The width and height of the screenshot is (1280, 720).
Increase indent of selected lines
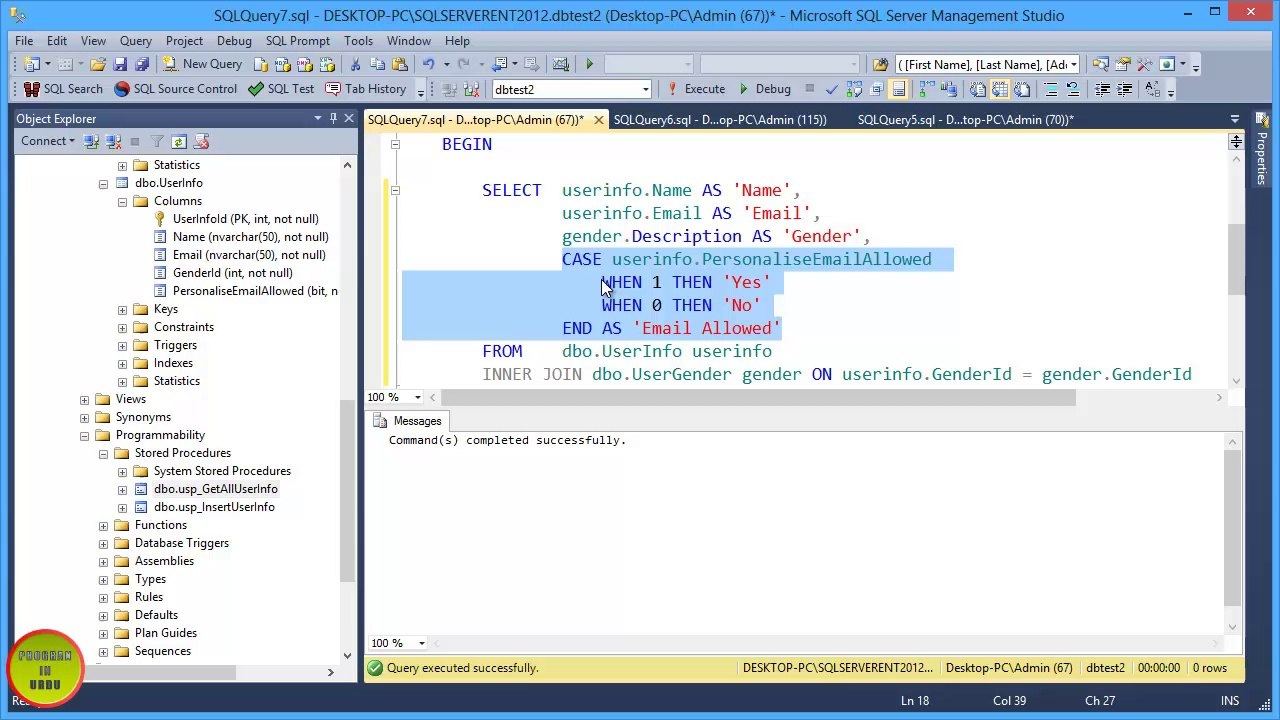click(x=1124, y=89)
